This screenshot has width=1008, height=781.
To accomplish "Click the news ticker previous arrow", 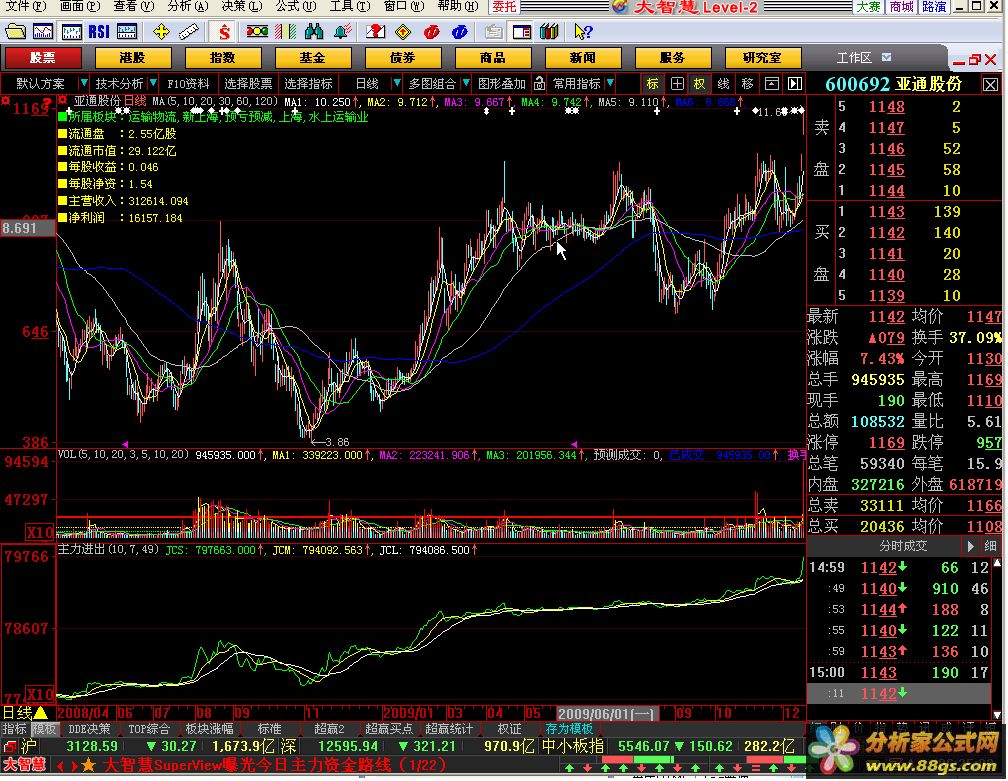I will (x=61, y=766).
